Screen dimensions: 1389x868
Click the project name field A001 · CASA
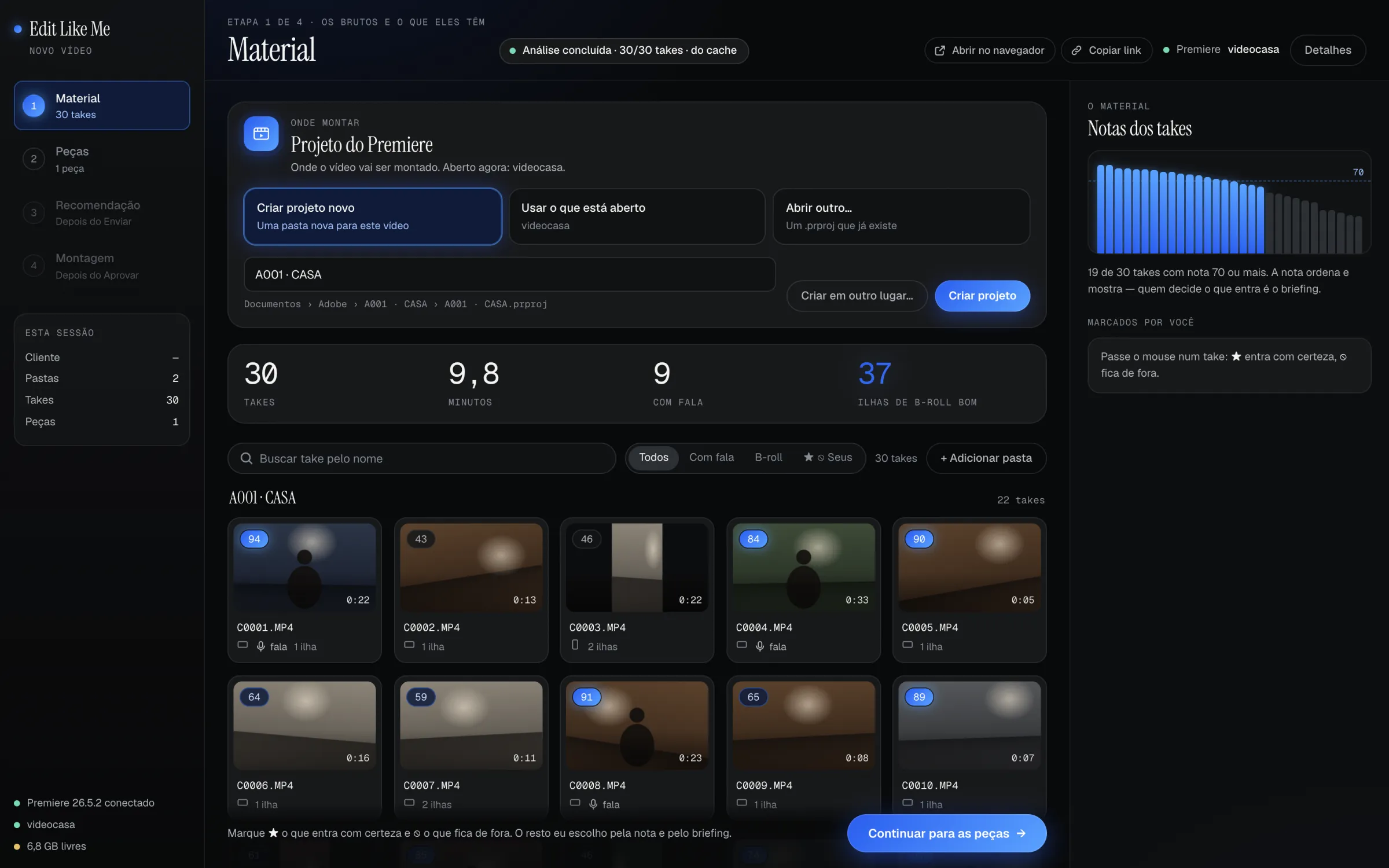(x=509, y=274)
